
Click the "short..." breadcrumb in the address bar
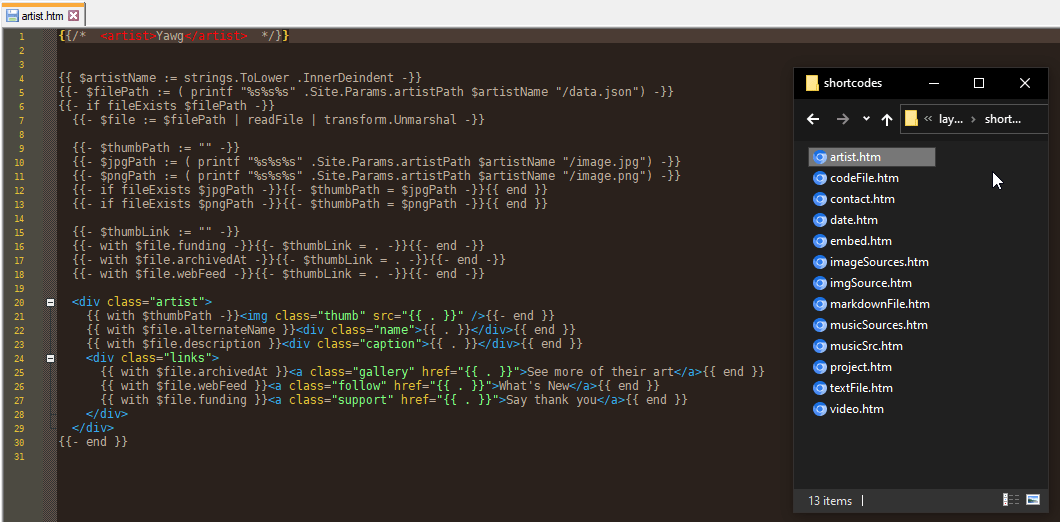pyautogui.click(x=1003, y=119)
